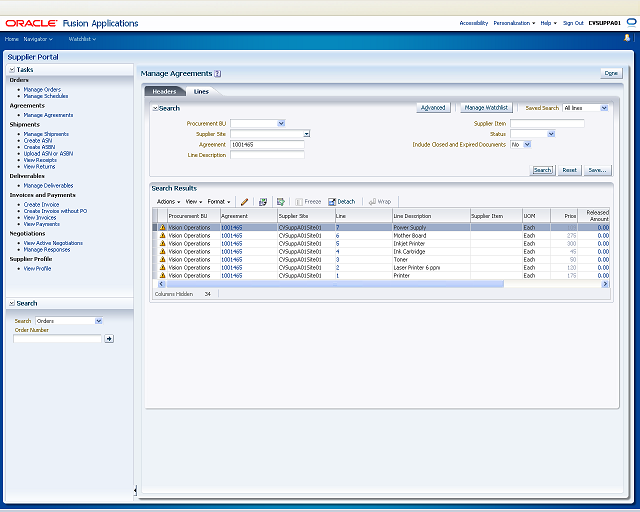Screen dimensions: 640x512
Task: Click the Oracle chat icon beside CVSUPPA01
Action: tap(631, 22)
